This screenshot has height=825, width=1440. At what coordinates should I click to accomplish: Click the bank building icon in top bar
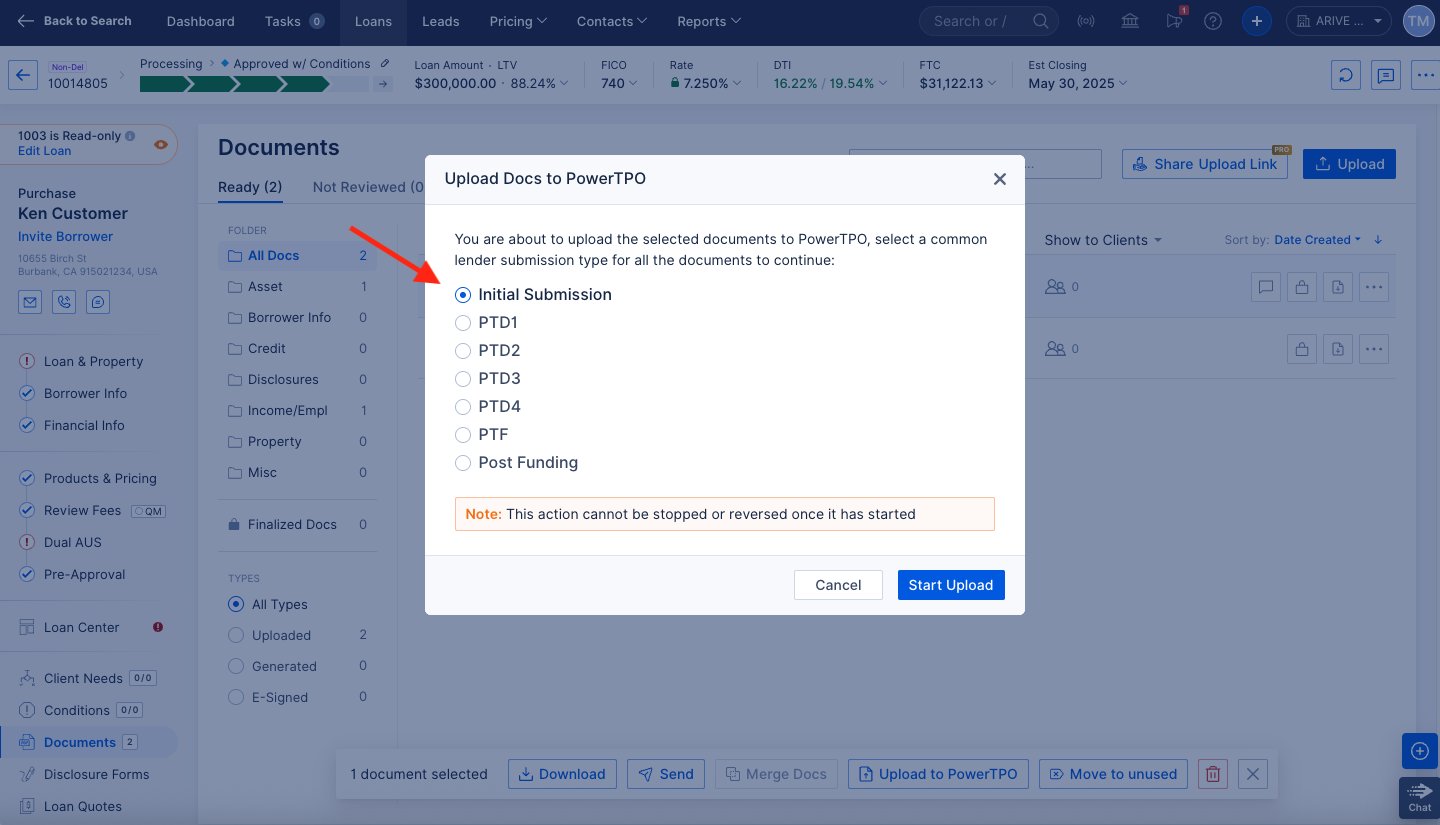click(1130, 21)
